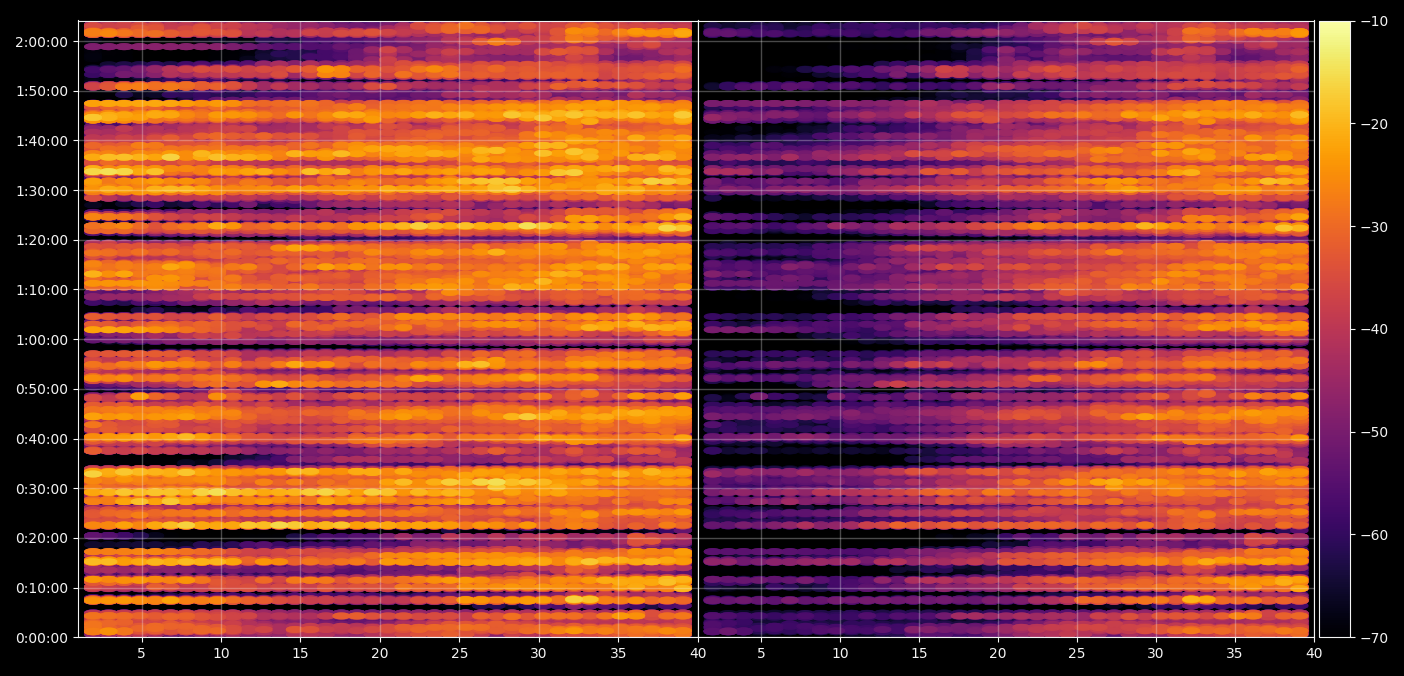Click x-axis label 35 under right heatmap

tap(1235, 653)
